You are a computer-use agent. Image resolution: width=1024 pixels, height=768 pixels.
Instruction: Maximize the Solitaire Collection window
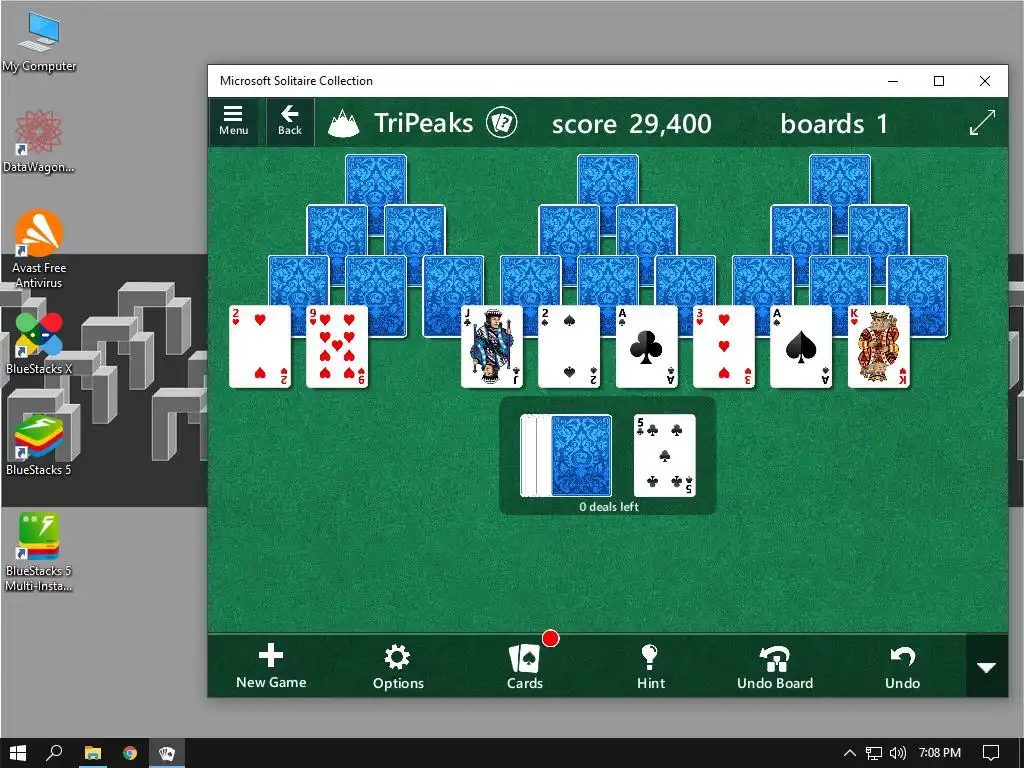coord(938,81)
